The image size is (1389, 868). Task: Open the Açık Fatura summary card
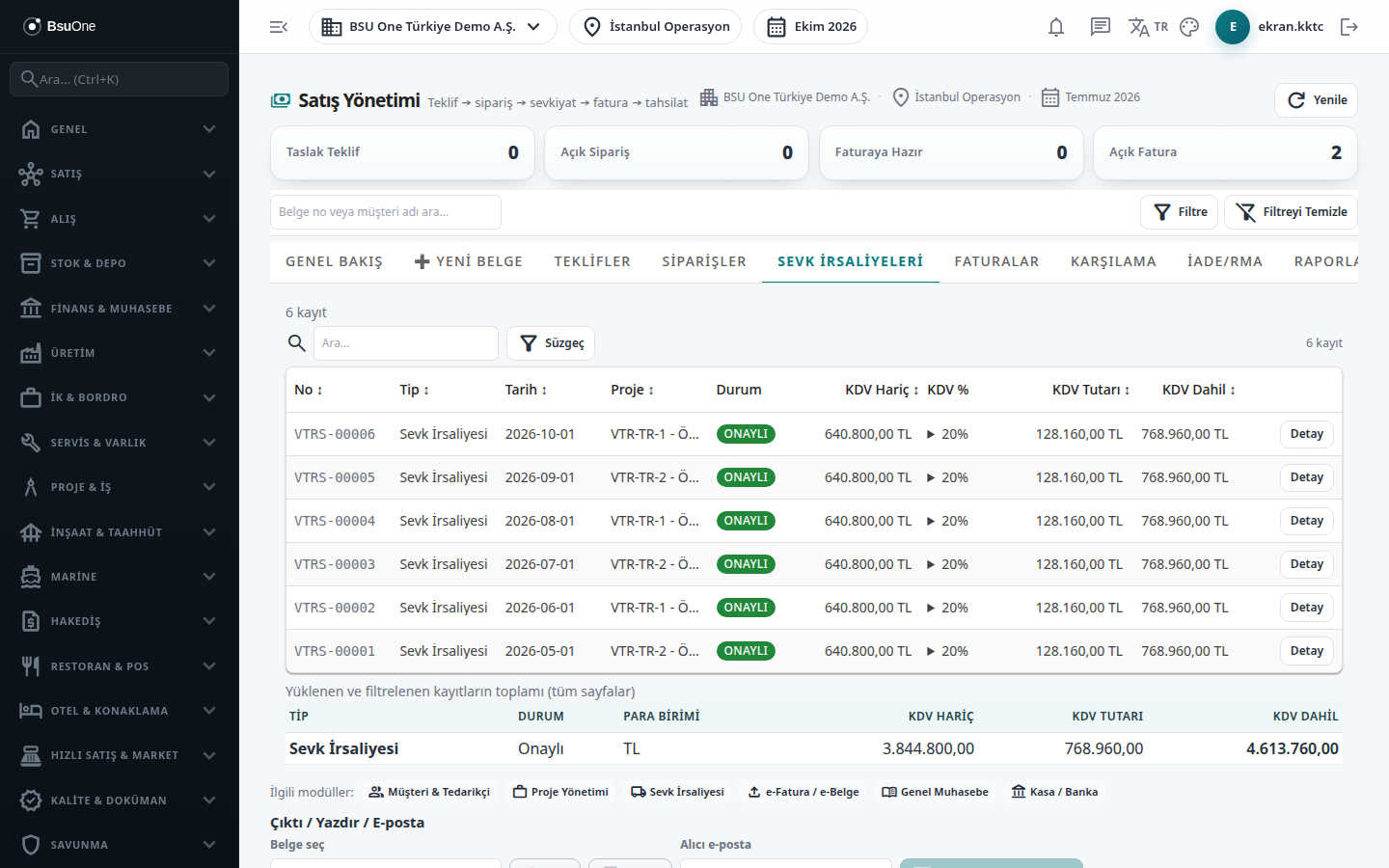[1225, 152]
